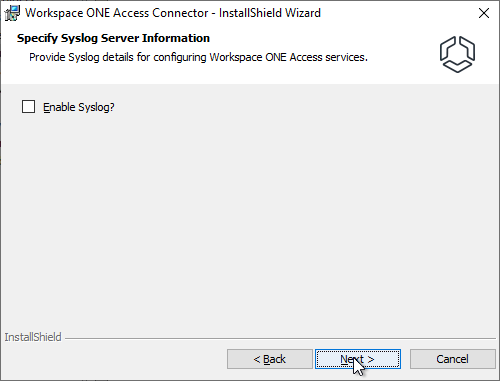Click the Workspace ONE Access Connector title text
The width and height of the screenshot is (500, 381).
point(117,13)
